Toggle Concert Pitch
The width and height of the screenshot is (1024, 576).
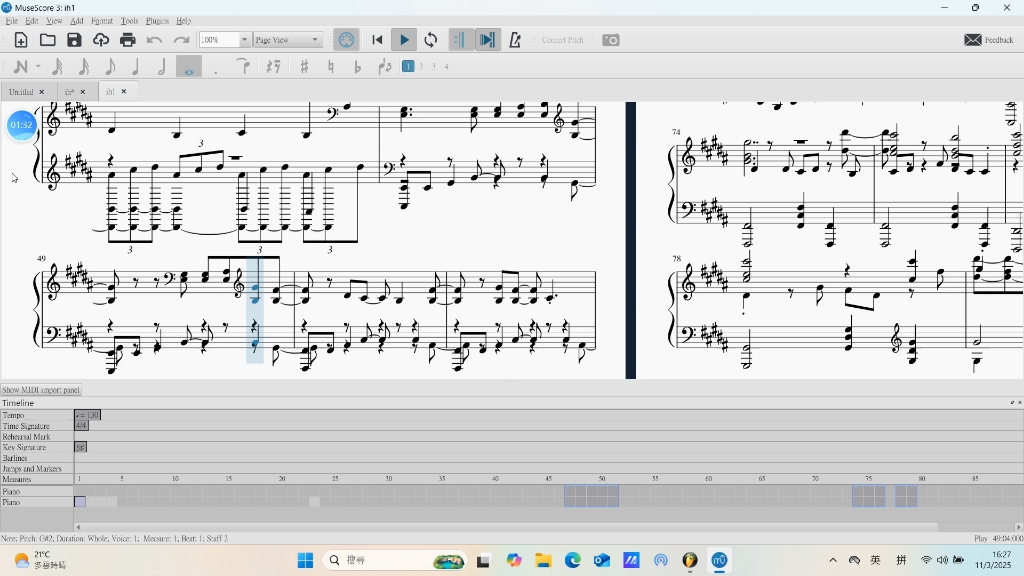562,40
